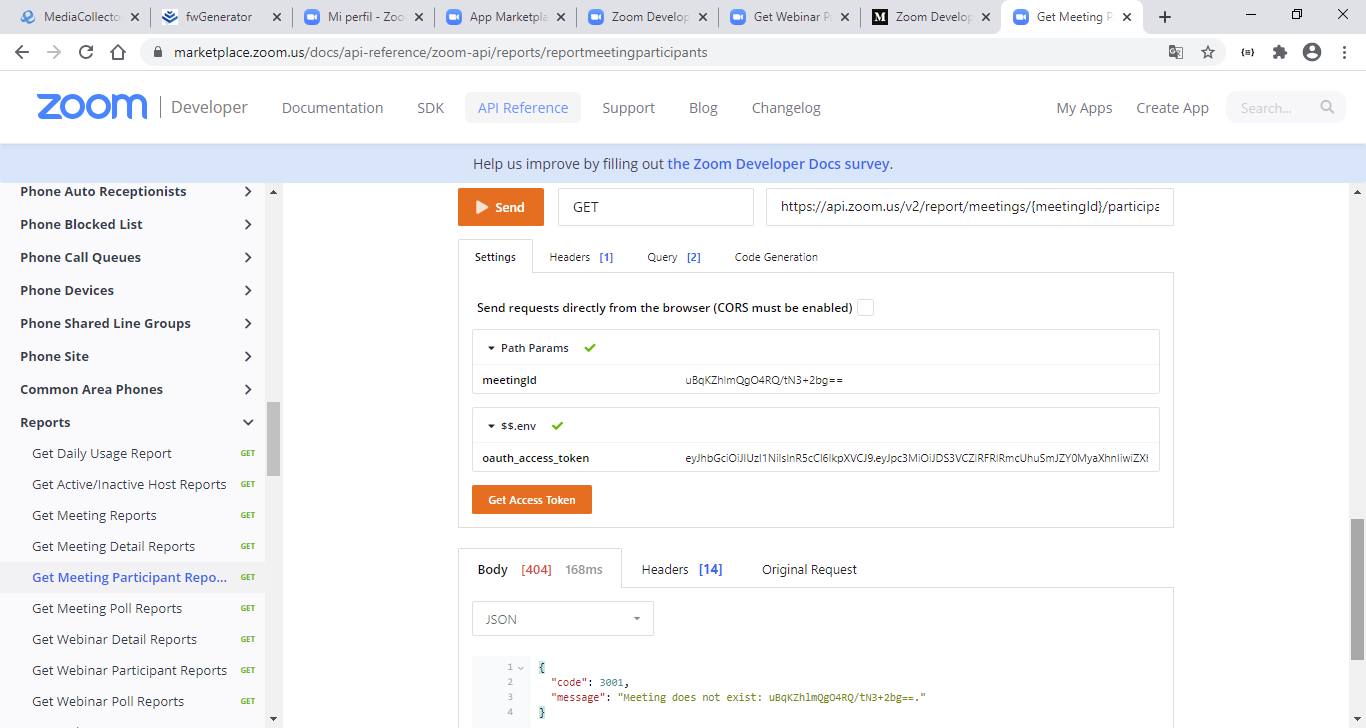1366x728 pixels.
Task: Open the translate page icon in address bar
Action: tap(1176, 52)
